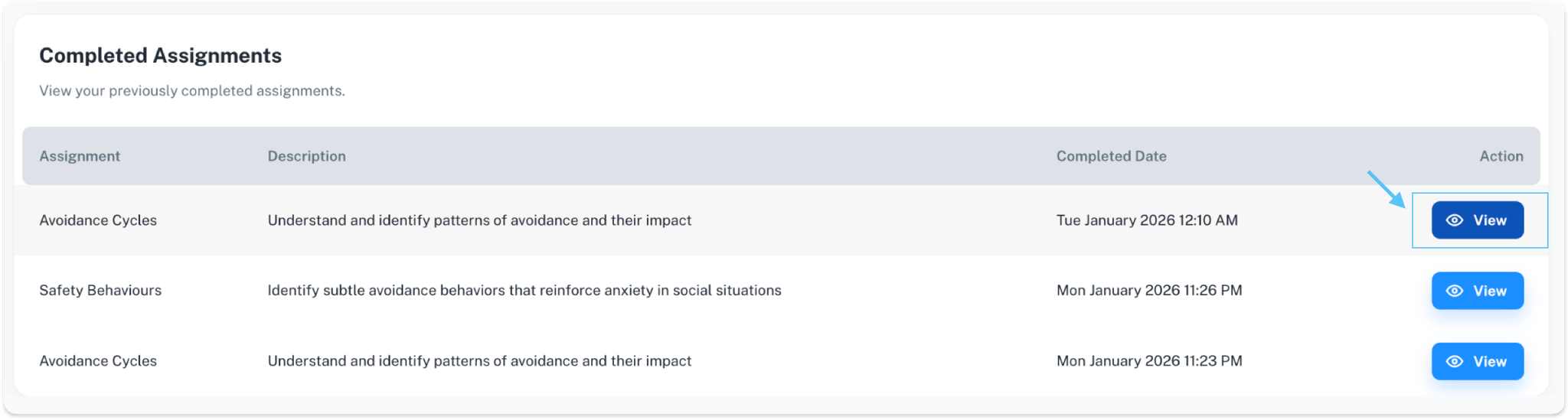Viewport: 1568px width, 420px height.
Task: Click the Safety Behaviours description about subtle avoidance behaviors
Action: tap(524, 291)
